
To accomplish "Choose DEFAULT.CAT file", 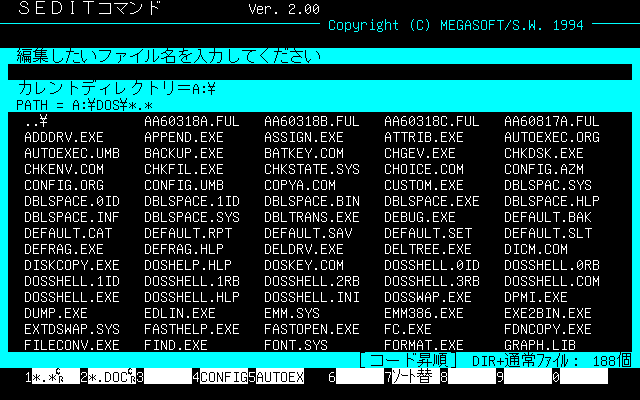I will coord(68,233).
